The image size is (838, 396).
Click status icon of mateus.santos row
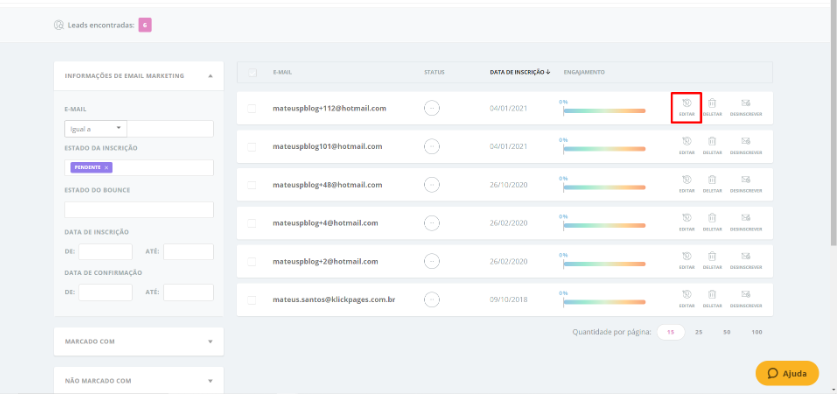[x=432, y=300]
